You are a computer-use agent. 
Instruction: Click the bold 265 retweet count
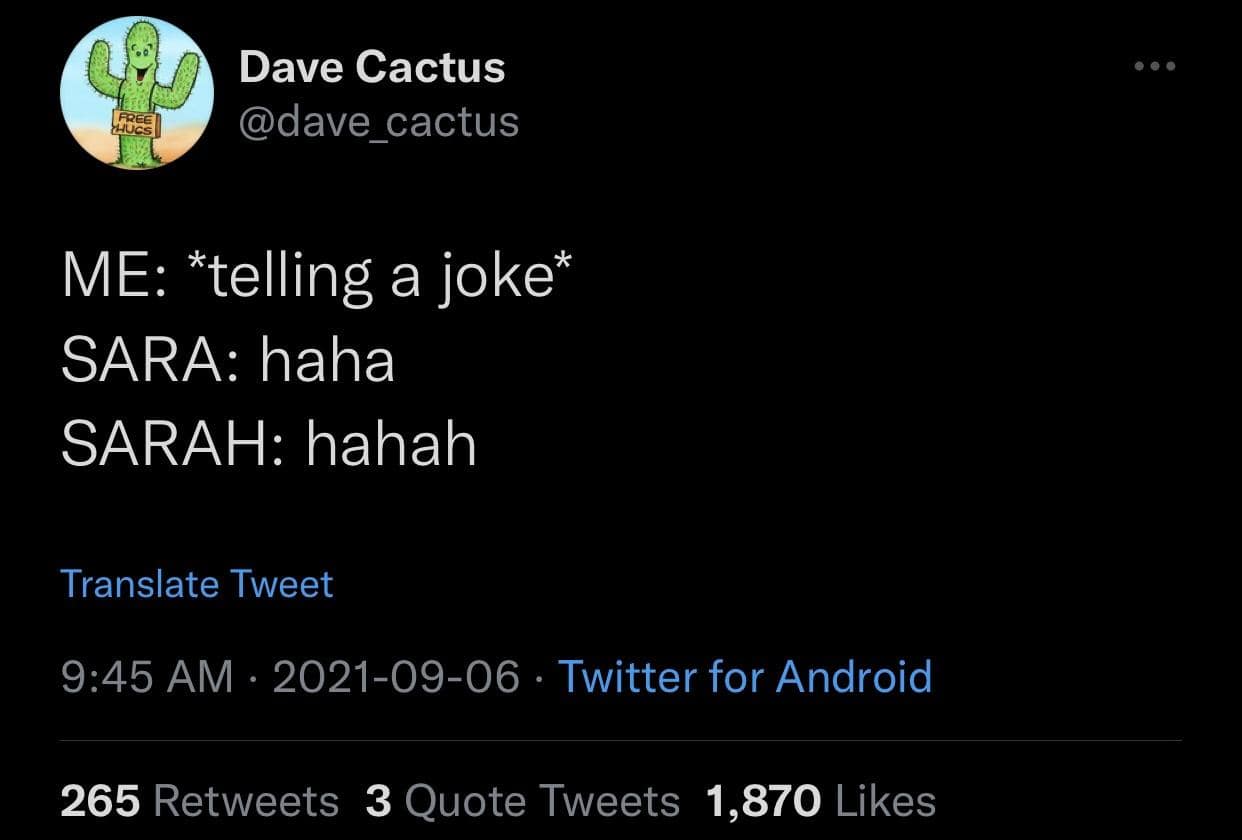pos(101,801)
